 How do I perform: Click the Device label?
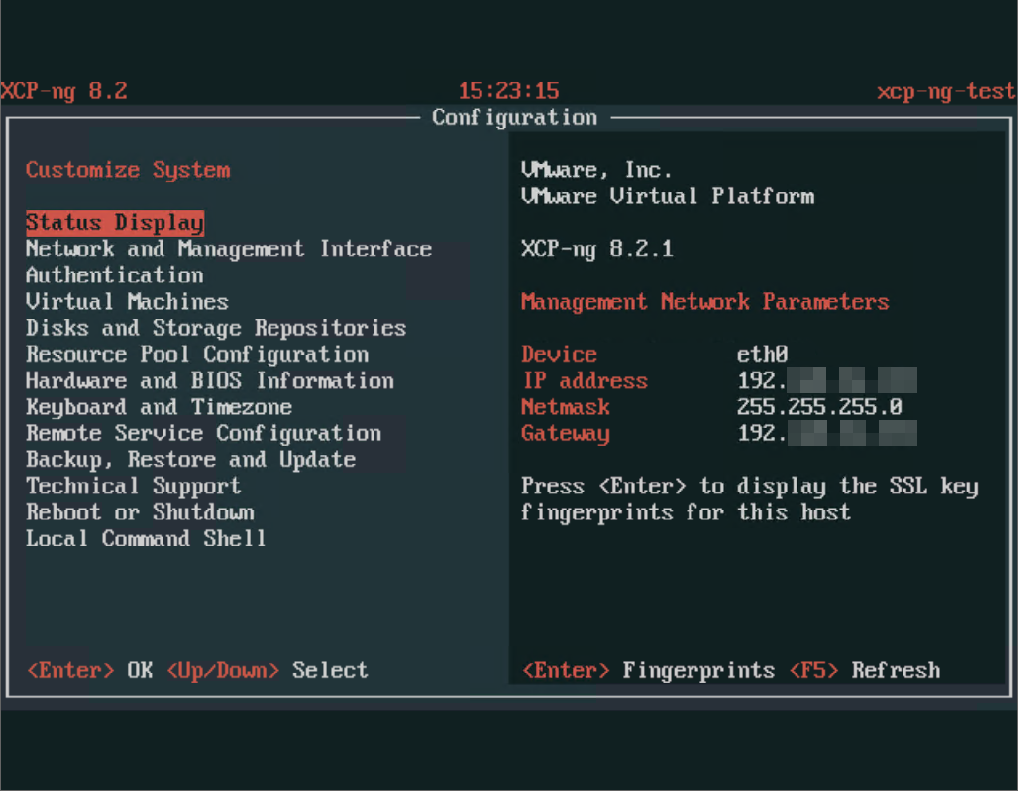point(559,355)
